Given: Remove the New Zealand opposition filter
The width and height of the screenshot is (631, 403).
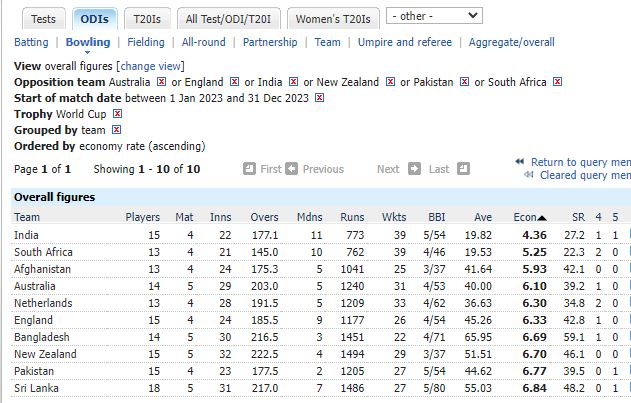Looking at the screenshot, I should [x=390, y=82].
